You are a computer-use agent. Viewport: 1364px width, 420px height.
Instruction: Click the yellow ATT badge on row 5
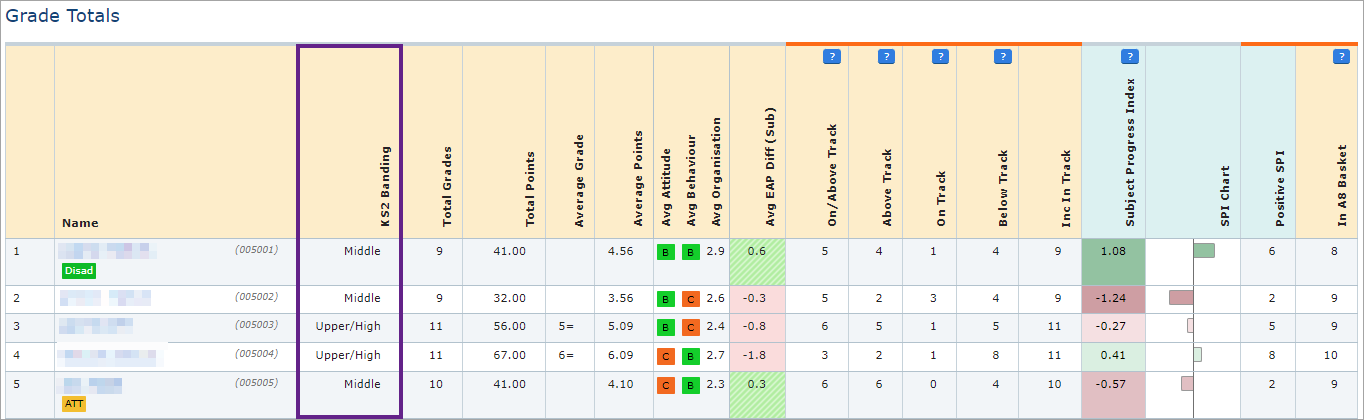74,403
